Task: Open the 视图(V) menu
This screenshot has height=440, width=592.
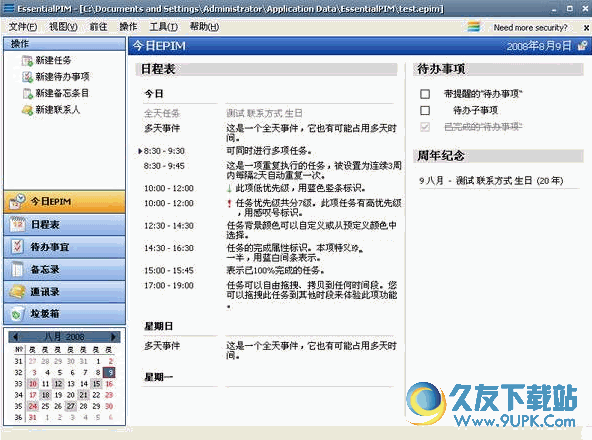Action: pos(63,27)
